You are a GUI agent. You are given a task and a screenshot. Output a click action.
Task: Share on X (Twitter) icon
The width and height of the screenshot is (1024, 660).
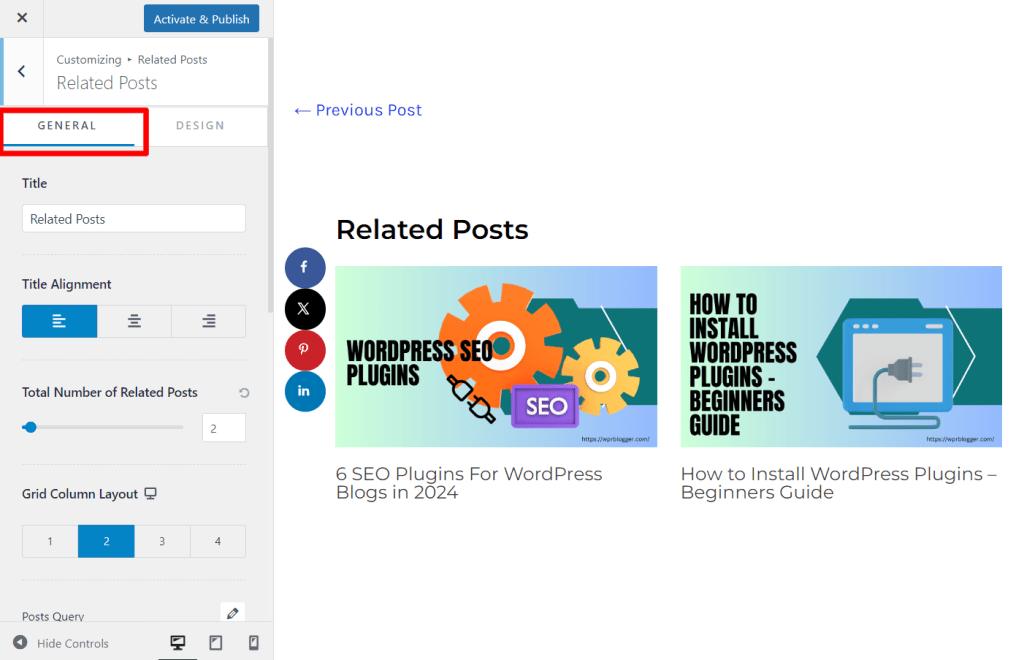pyautogui.click(x=305, y=309)
